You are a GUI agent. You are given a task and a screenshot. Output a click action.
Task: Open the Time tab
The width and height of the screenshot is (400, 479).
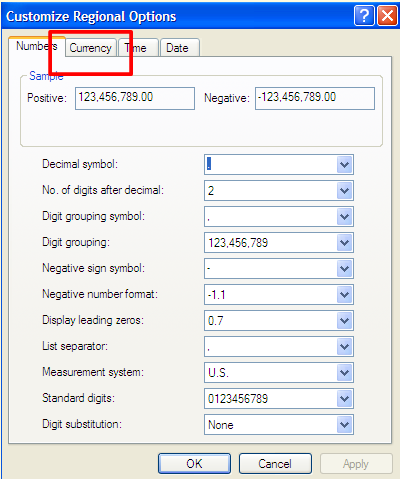(x=138, y=48)
